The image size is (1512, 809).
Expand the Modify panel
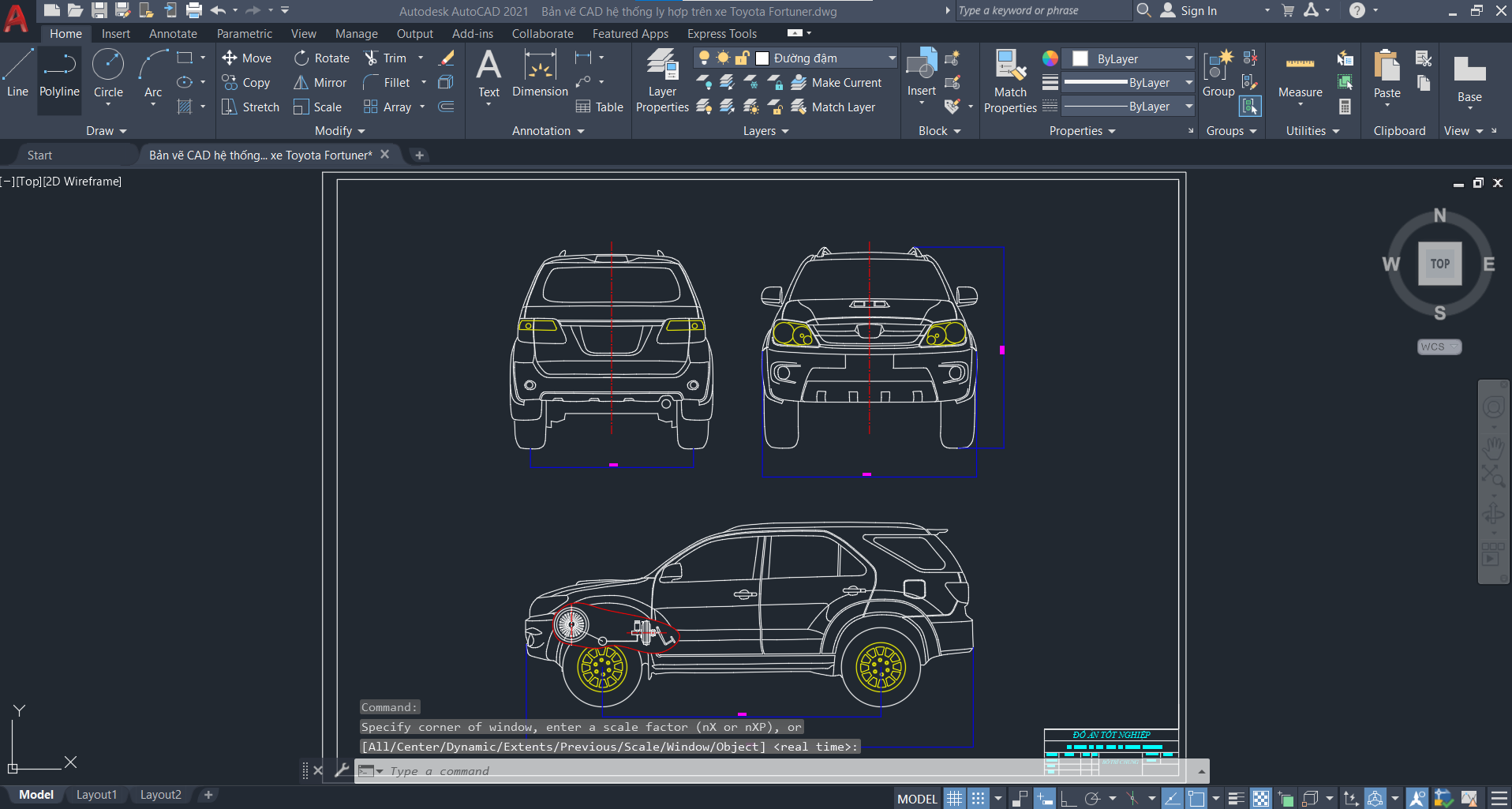click(340, 130)
